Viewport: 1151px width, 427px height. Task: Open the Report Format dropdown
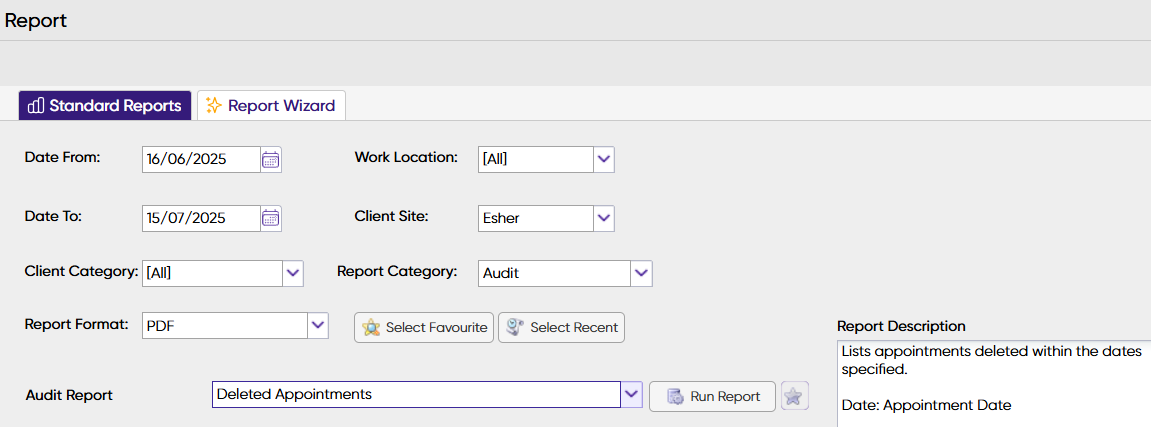coord(317,325)
